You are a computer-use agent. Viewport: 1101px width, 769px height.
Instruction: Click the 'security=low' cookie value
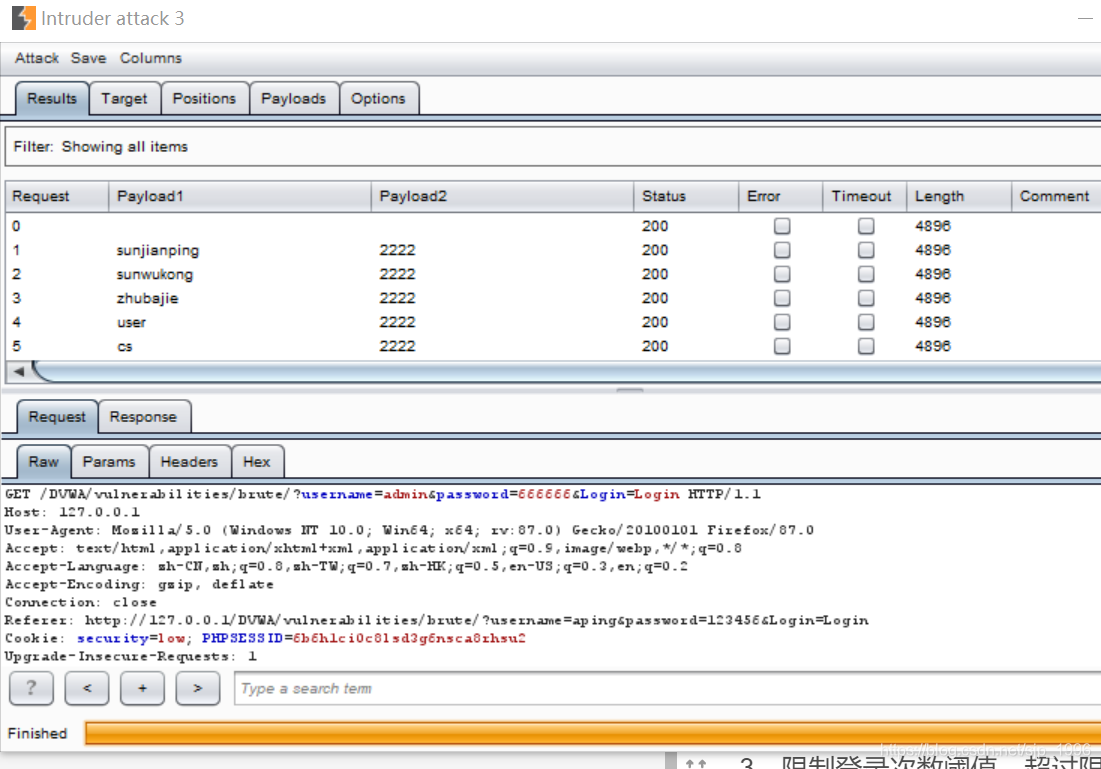(131, 638)
